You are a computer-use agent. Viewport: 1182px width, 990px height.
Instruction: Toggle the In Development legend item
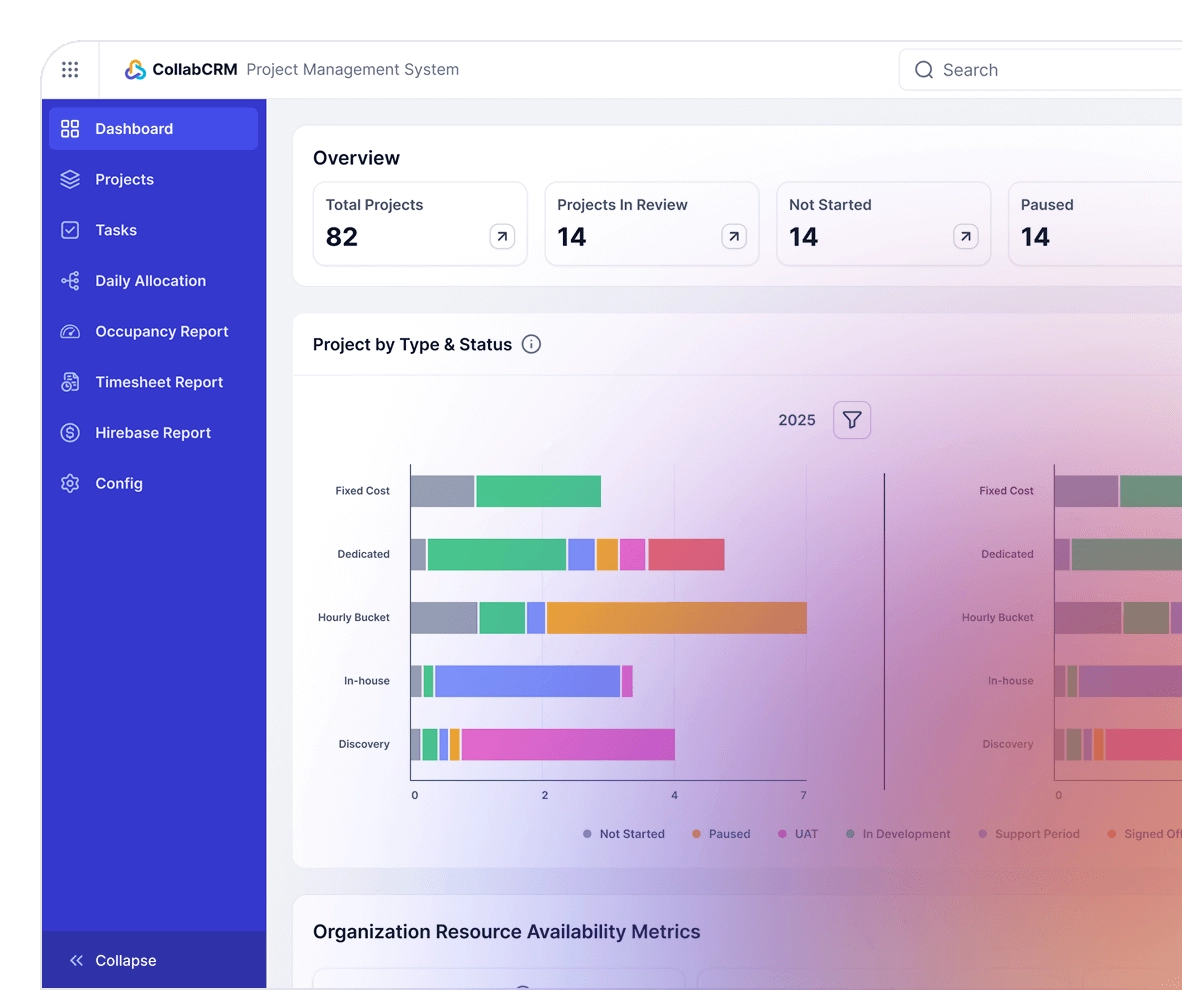click(897, 833)
